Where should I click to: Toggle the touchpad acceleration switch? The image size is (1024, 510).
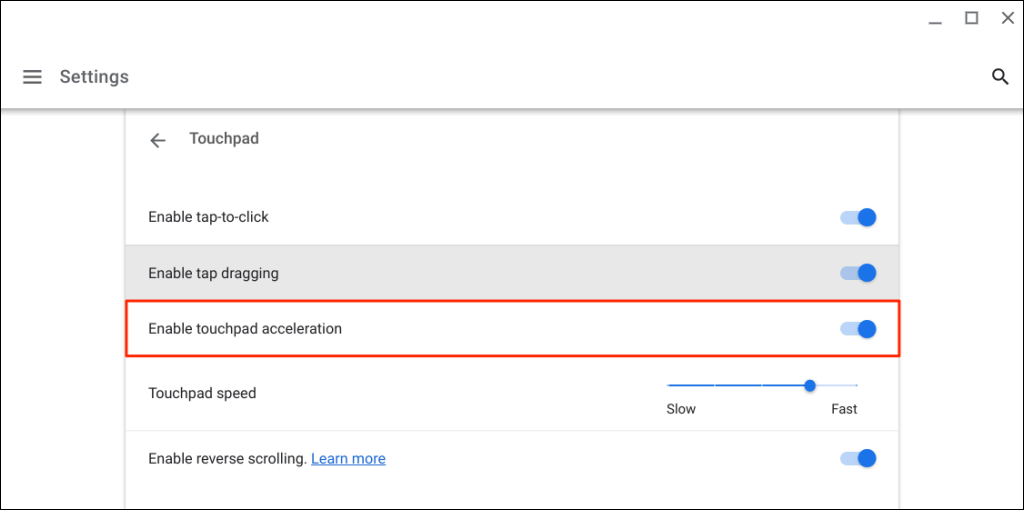coord(859,329)
